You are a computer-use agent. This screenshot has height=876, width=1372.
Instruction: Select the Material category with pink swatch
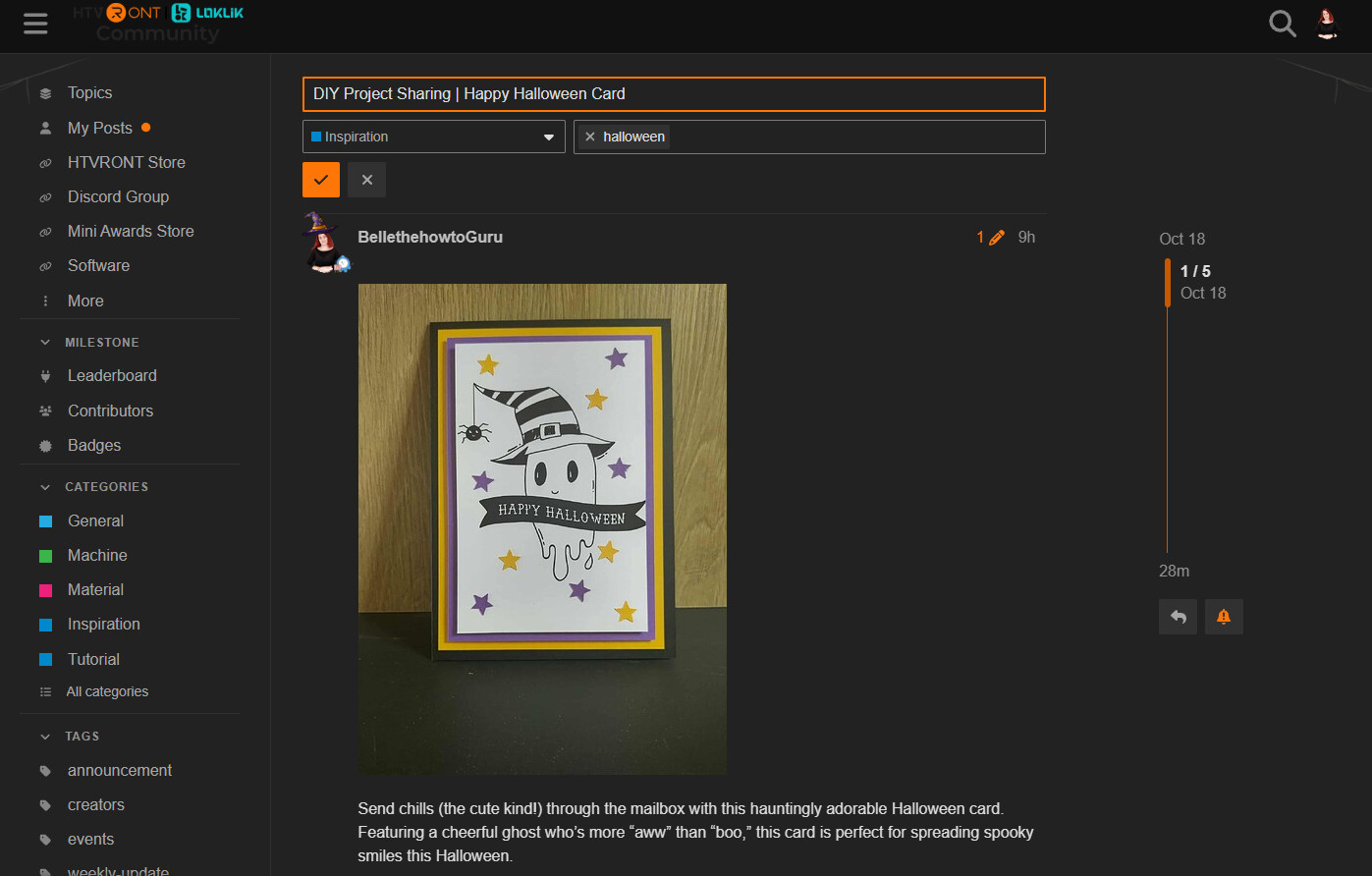(x=95, y=589)
